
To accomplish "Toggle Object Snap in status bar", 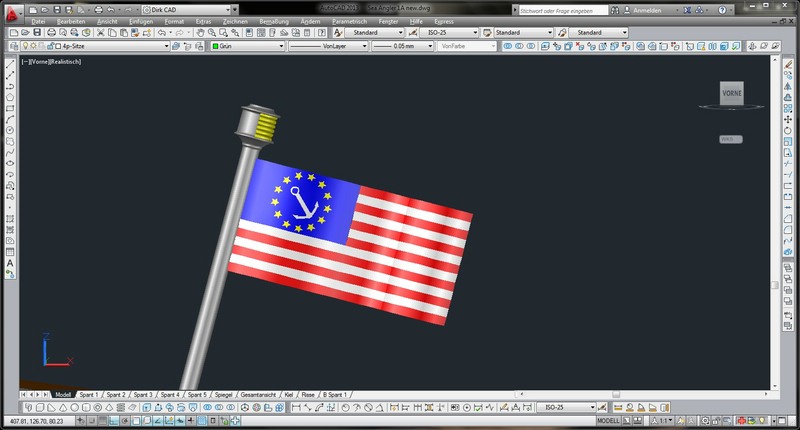I will [x=136, y=421].
